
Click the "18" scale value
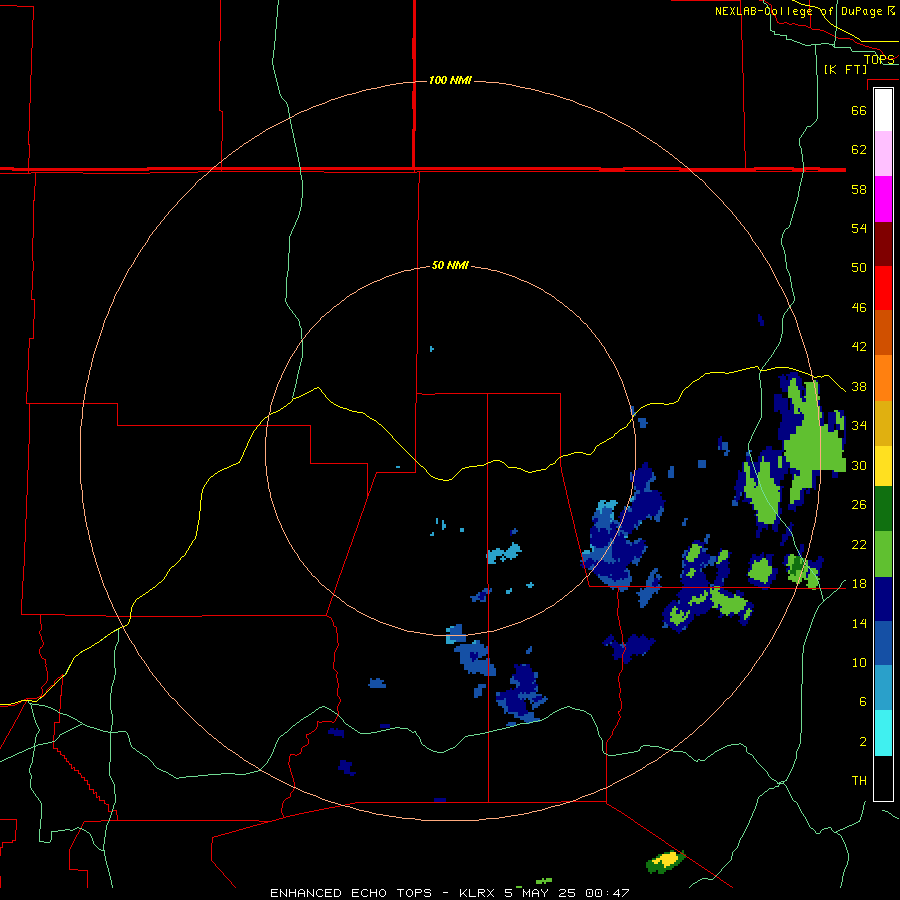[859, 584]
